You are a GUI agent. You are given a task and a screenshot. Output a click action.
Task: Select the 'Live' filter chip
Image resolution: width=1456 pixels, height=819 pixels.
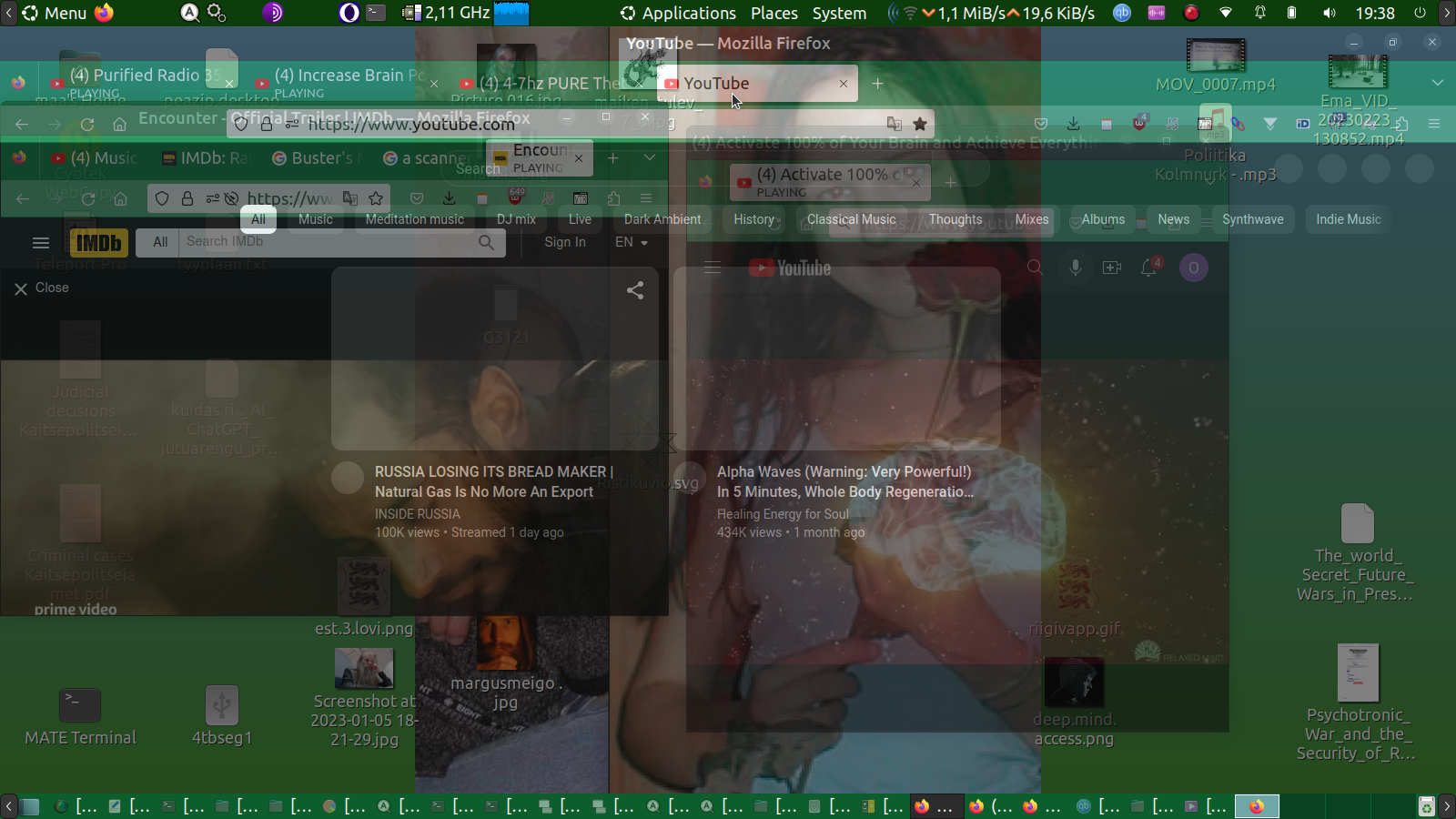[580, 219]
